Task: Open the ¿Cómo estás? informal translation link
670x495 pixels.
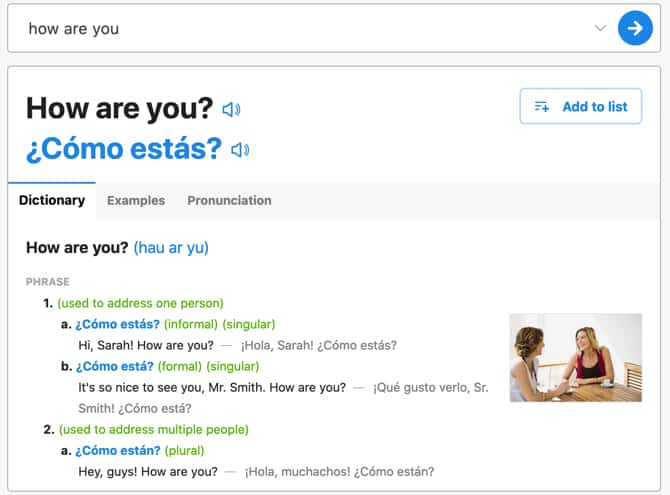Action: pos(118,324)
